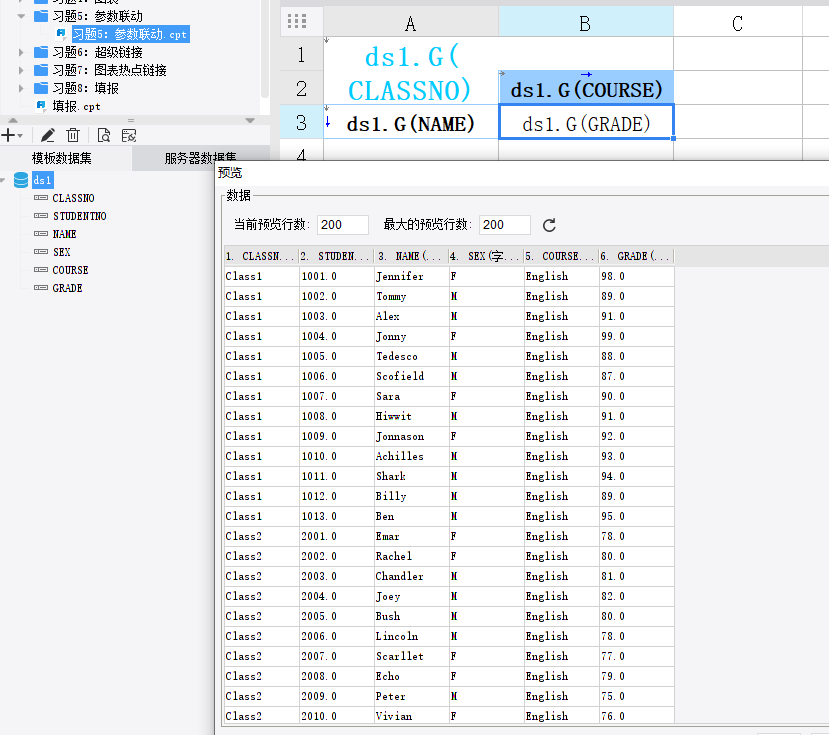Click the 习题8 folder icon
This screenshot has width=829, height=735.
tap(41, 88)
